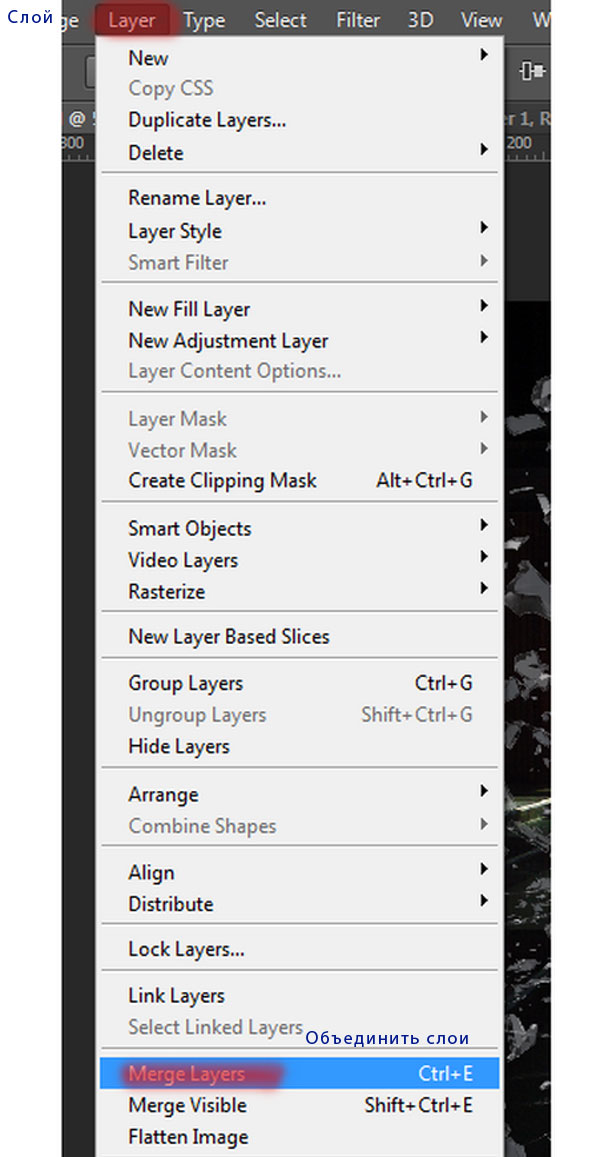Open the Type menu in the menu bar

tap(204, 20)
